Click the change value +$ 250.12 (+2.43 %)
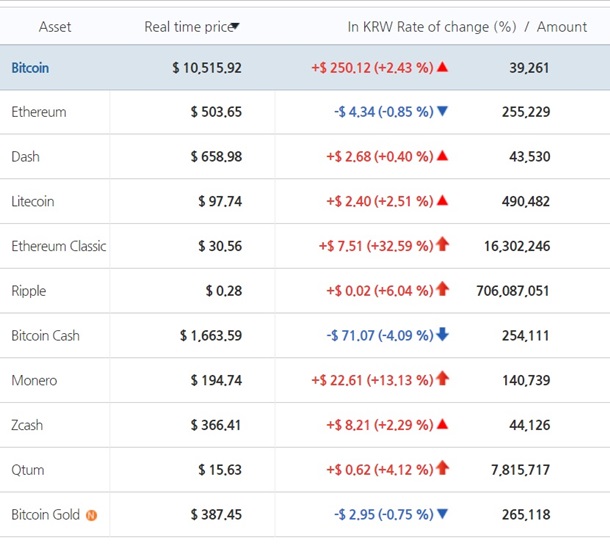The width and height of the screenshot is (610, 548). [x=372, y=68]
